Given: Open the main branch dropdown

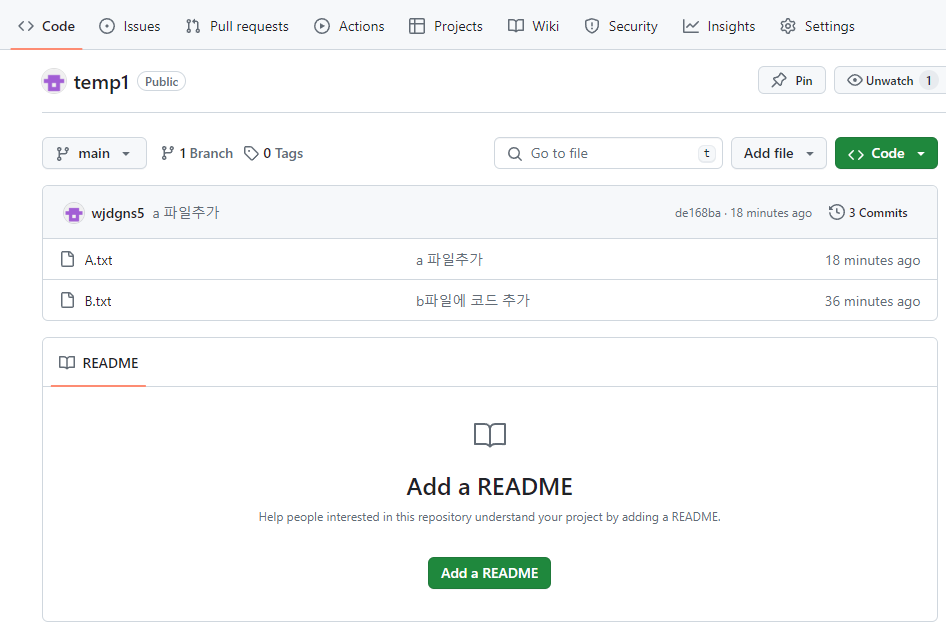Looking at the screenshot, I should coord(94,153).
